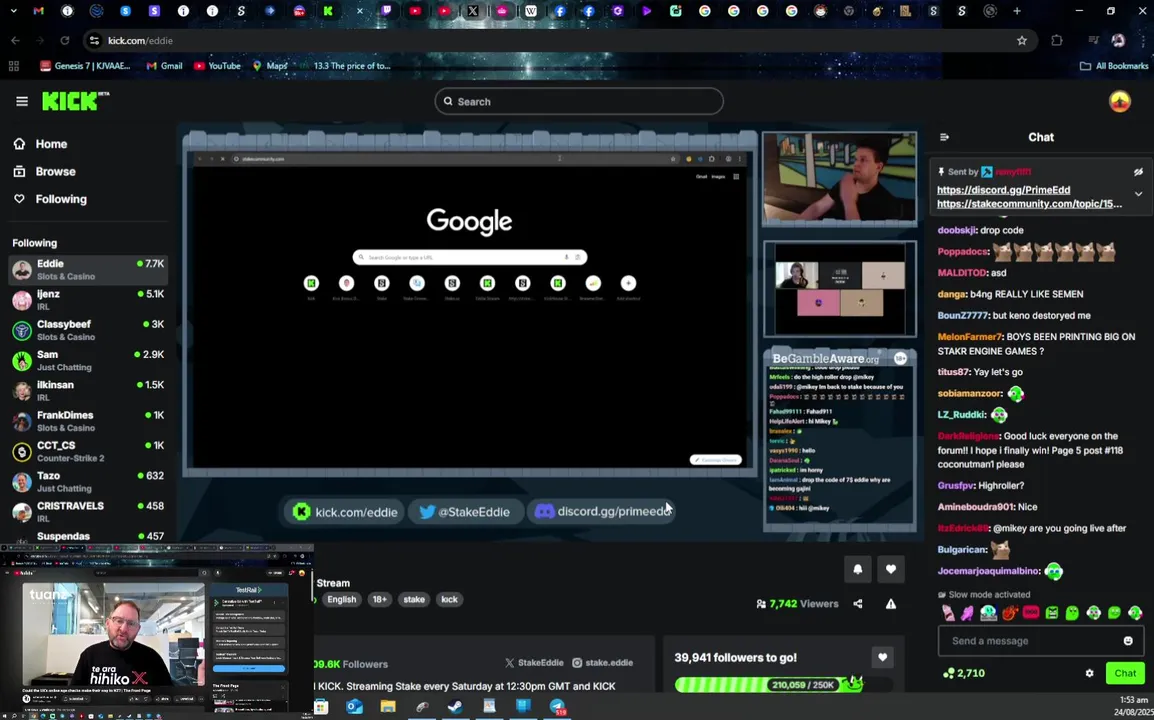
Task: Insert the pink rectangular emote from quick emotes
Action: tap(1030, 613)
